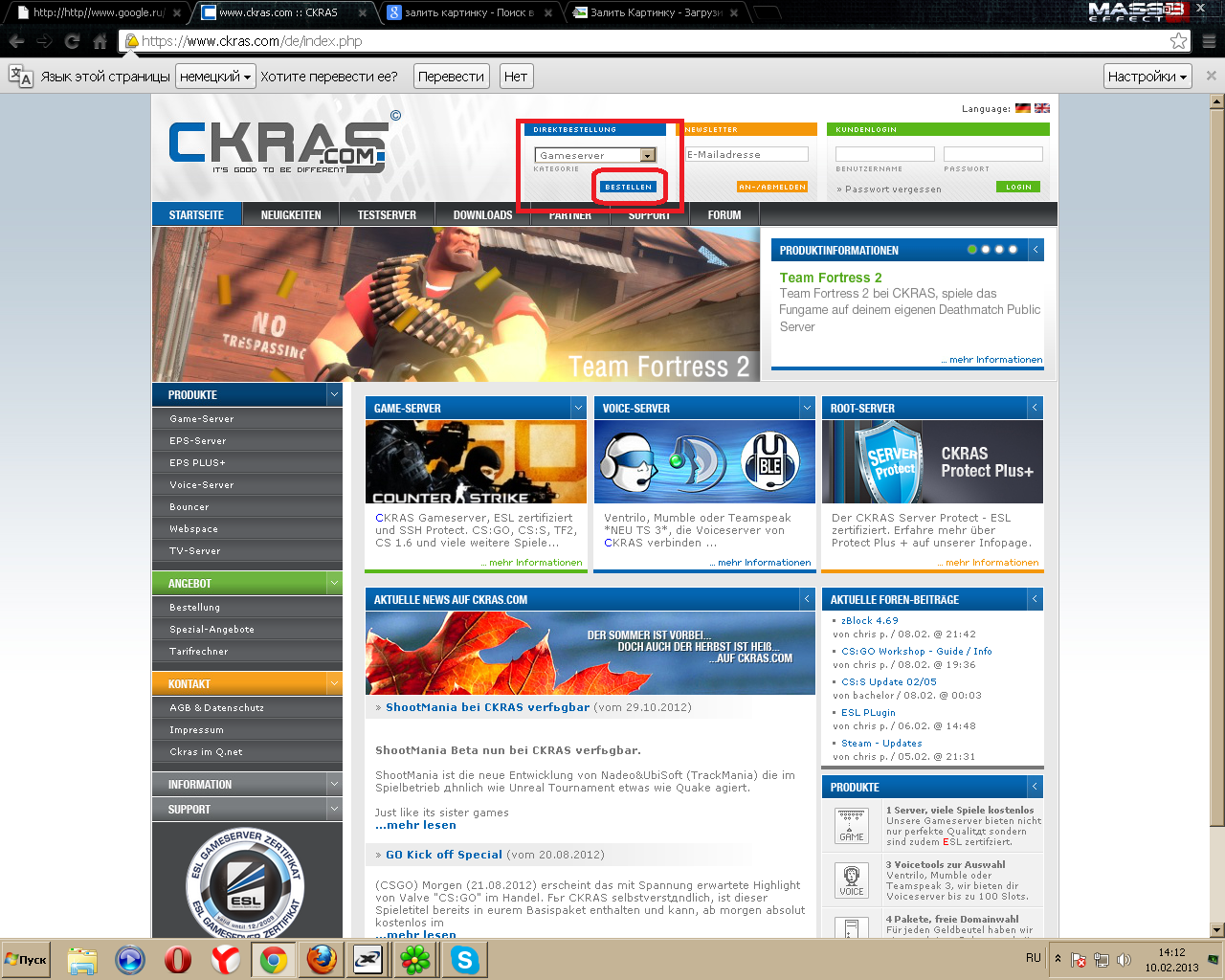The width and height of the screenshot is (1225, 980).
Task: Open DOWNLOADS in the navigation bar
Action: 482,214
